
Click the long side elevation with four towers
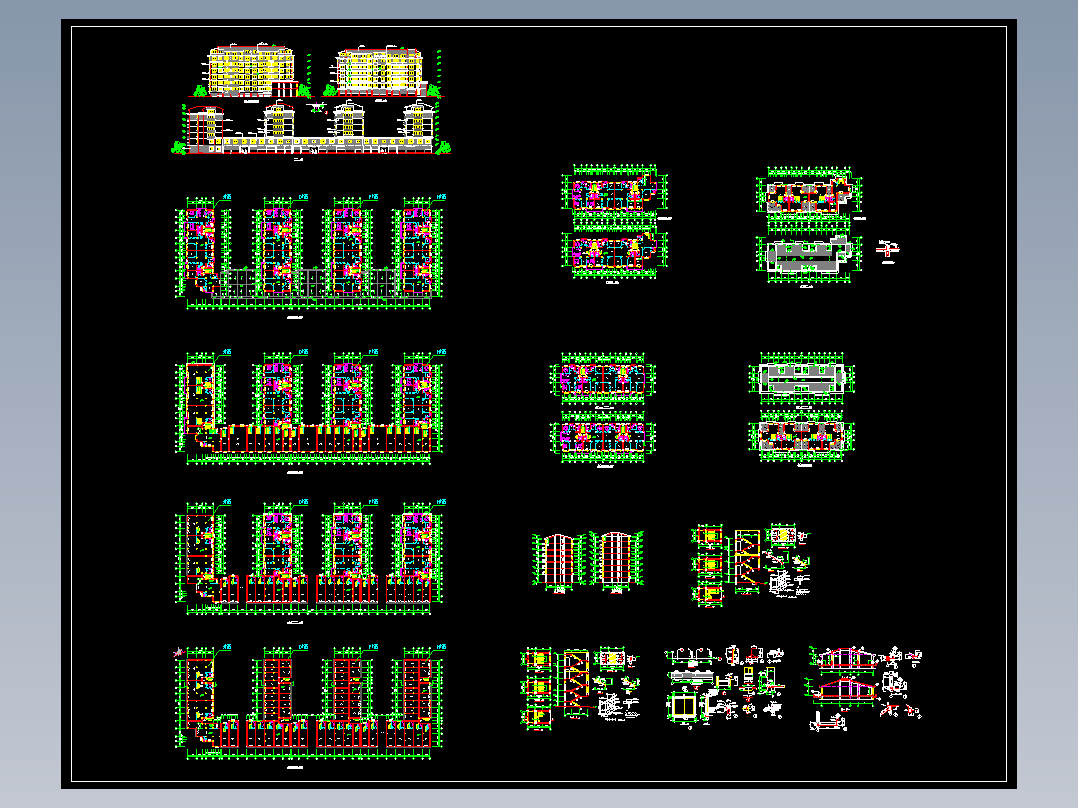pos(311,128)
